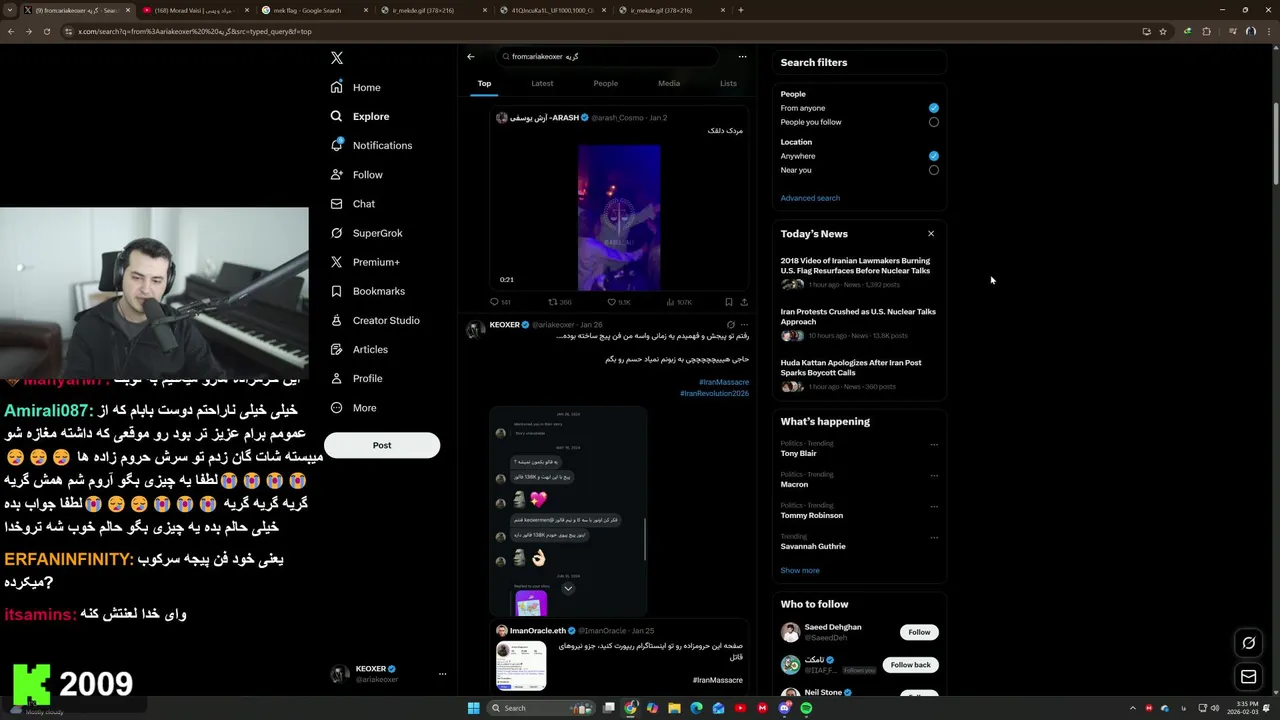This screenshot has width=1280, height=720.
Task: Open more options on KEOXER post
Action: pyautogui.click(x=744, y=325)
